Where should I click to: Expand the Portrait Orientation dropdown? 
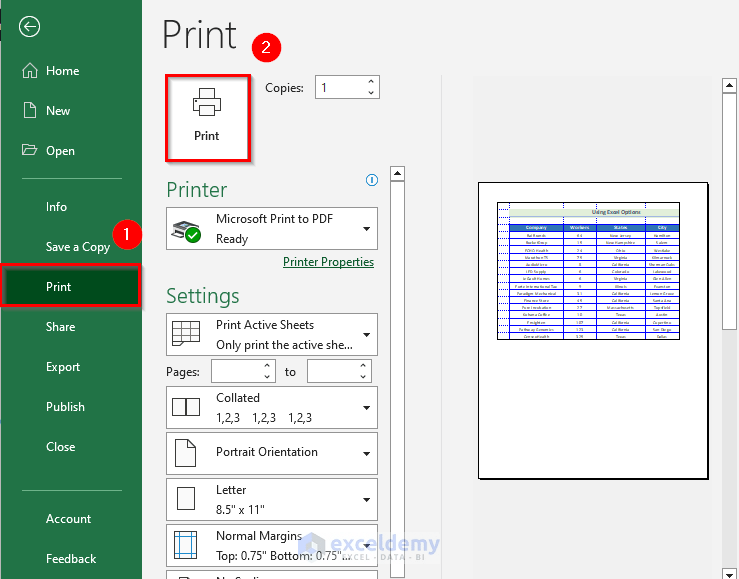(366, 454)
